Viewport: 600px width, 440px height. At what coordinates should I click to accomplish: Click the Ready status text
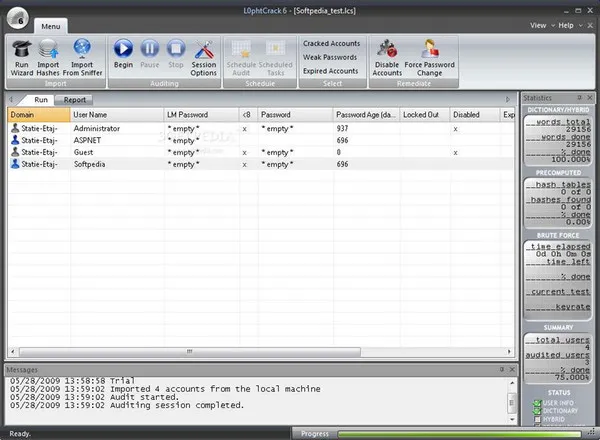click(20, 433)
